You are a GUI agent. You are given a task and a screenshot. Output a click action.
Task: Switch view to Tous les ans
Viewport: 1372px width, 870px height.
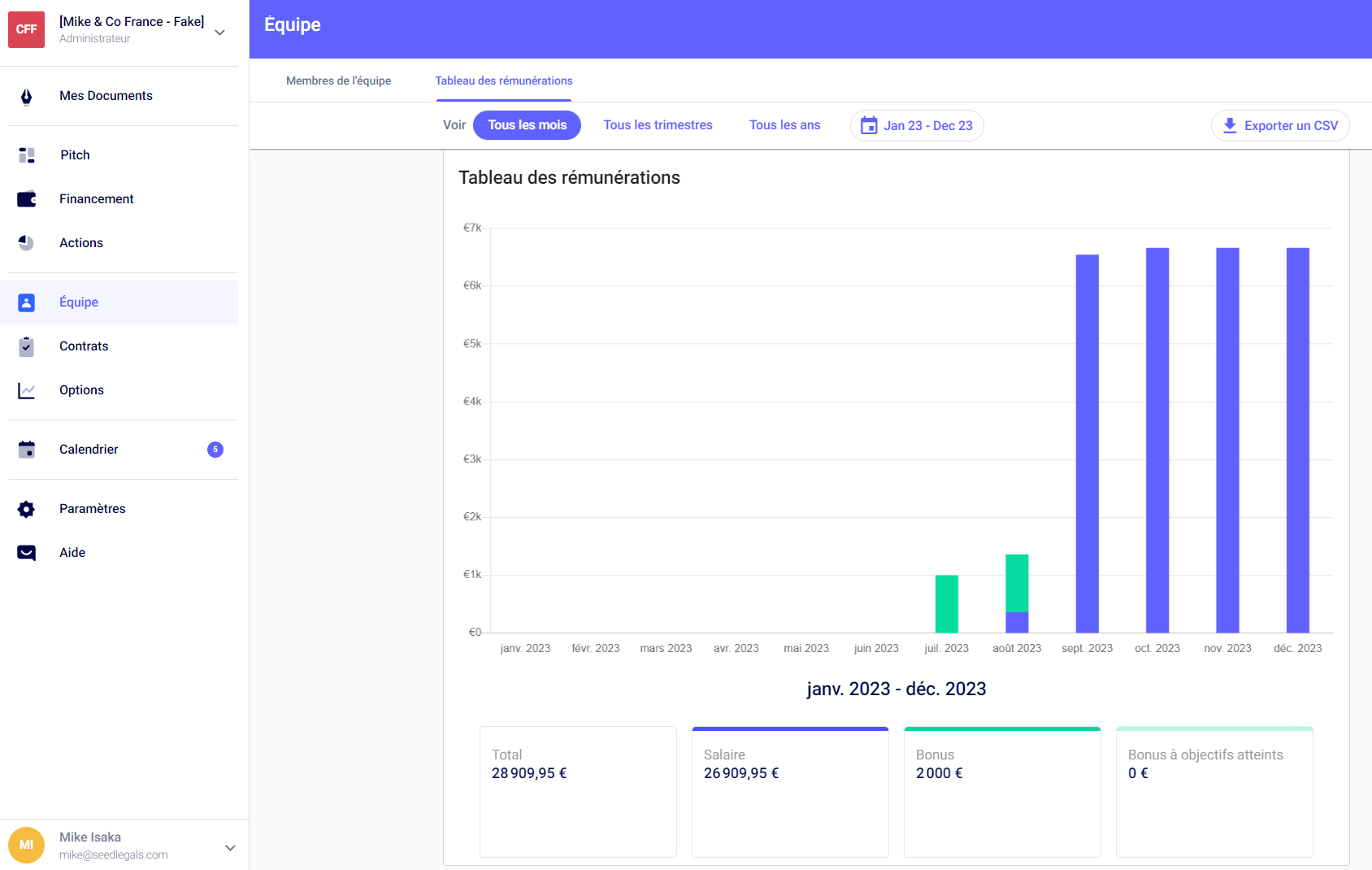point(784,125)
